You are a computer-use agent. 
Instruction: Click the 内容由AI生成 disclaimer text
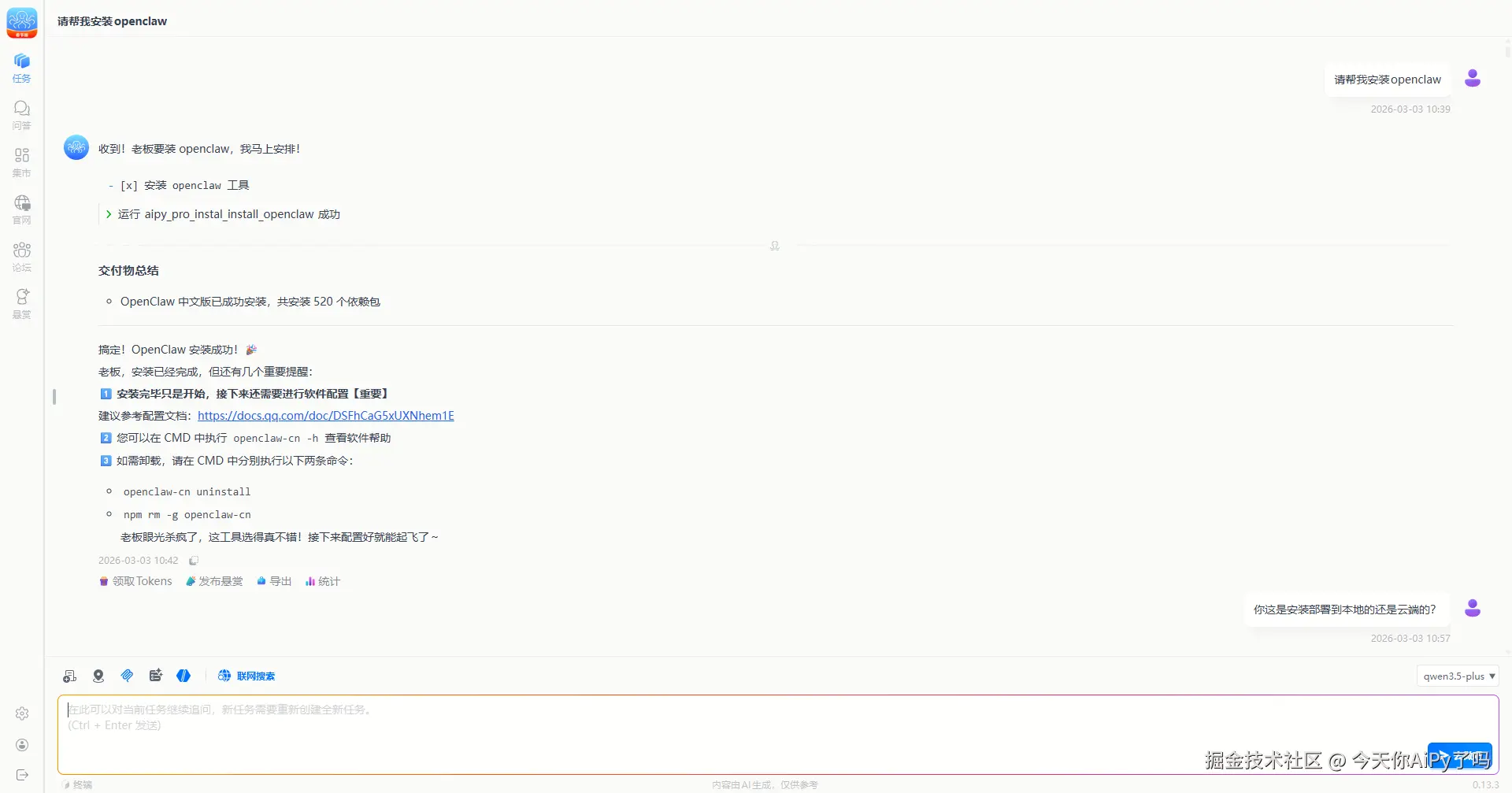pos(765,784)
